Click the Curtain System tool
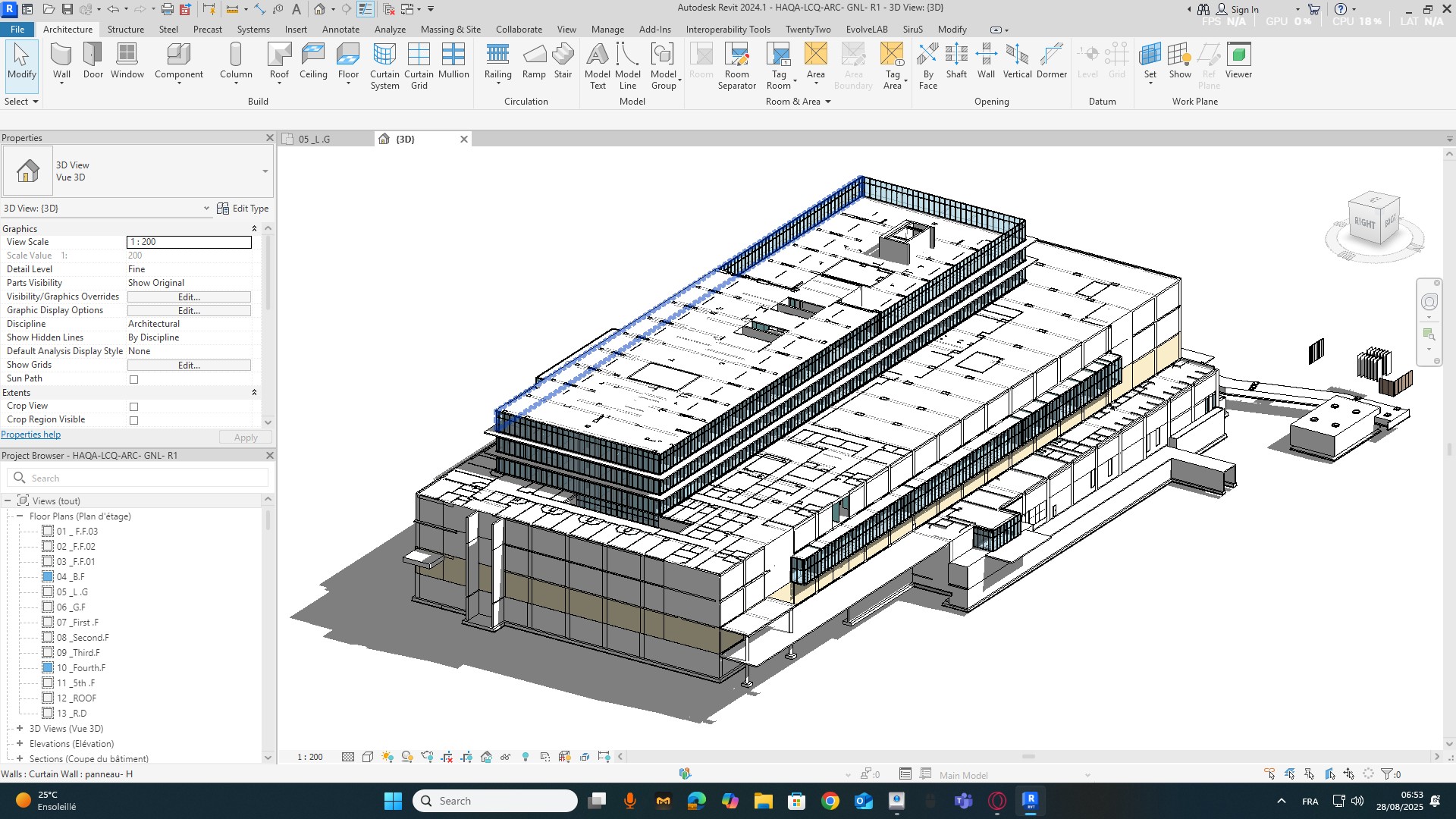Screen dimensions: 1456x819 click(384, 66)
